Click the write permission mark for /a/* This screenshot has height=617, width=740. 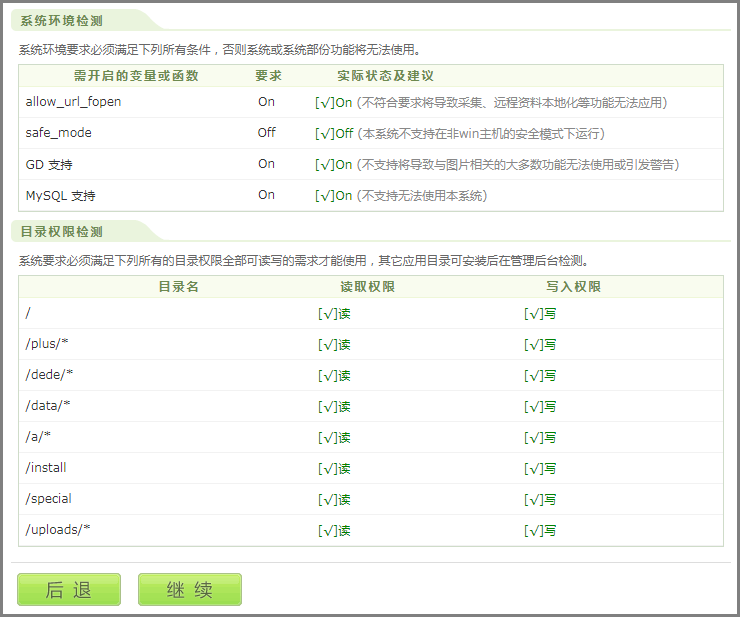click(x=540, y=437)
